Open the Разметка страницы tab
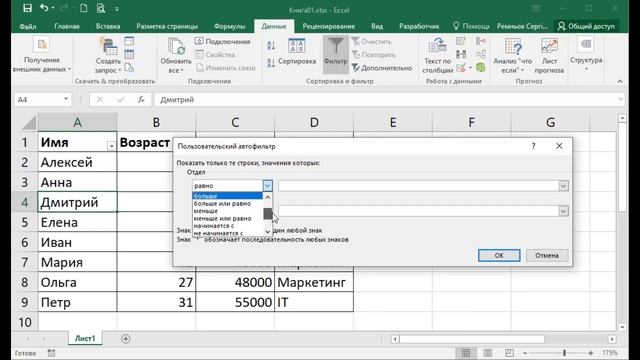Screen dimensions: 640x360 point(167,26)
